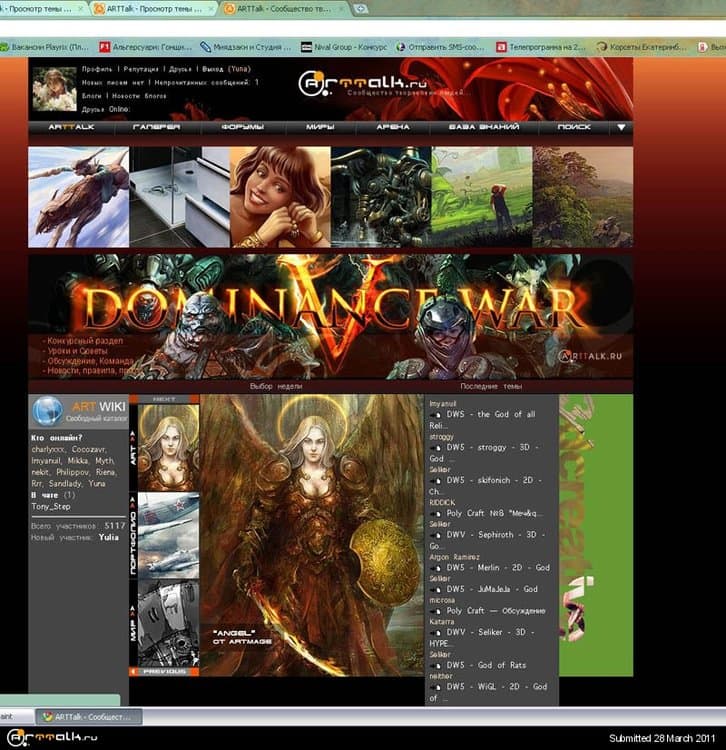Click the green side advertisement banner
This screenshot has height=750, width=726.
point(596,535)
